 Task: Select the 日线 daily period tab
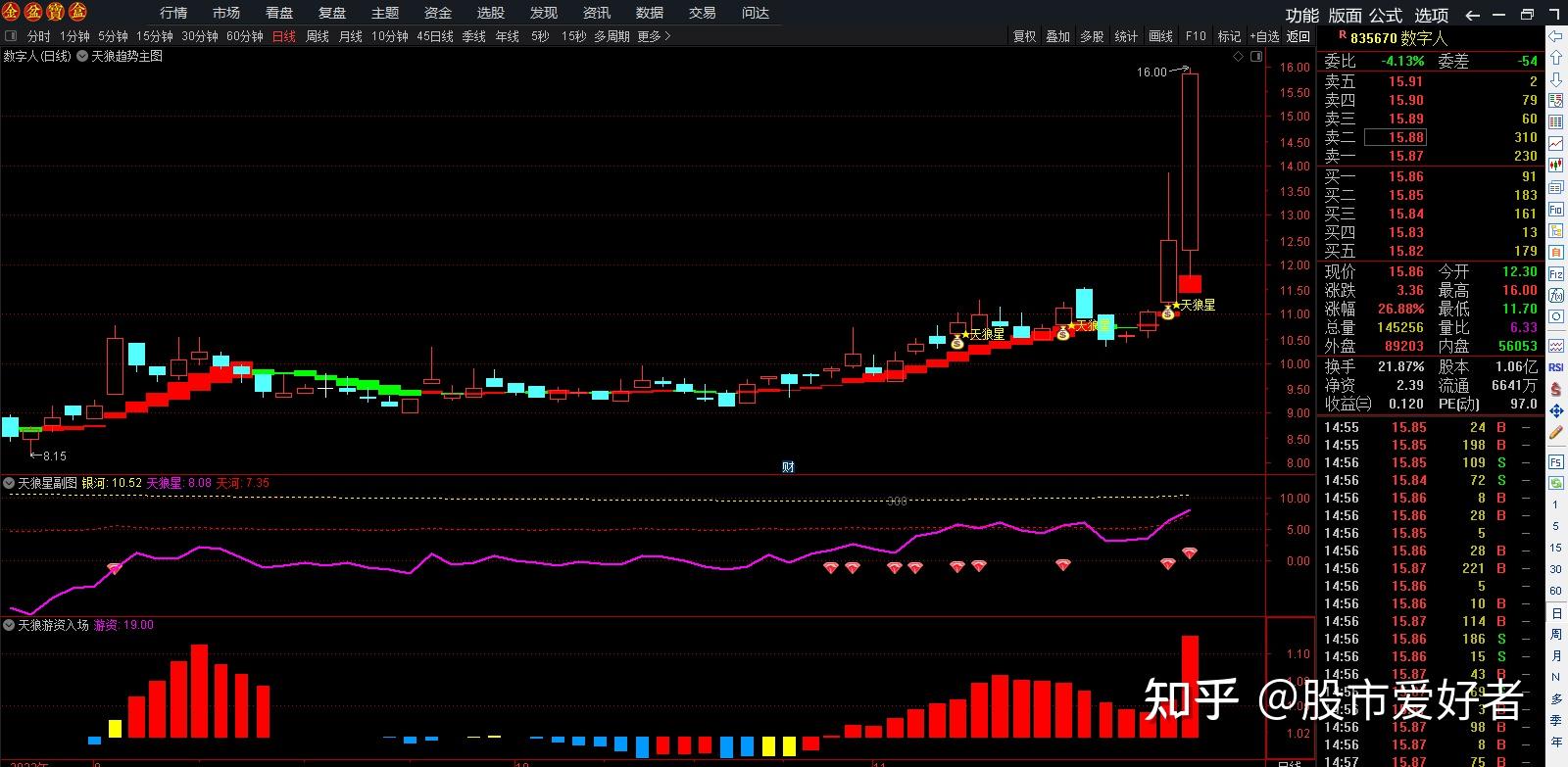(x=283, y=36)
